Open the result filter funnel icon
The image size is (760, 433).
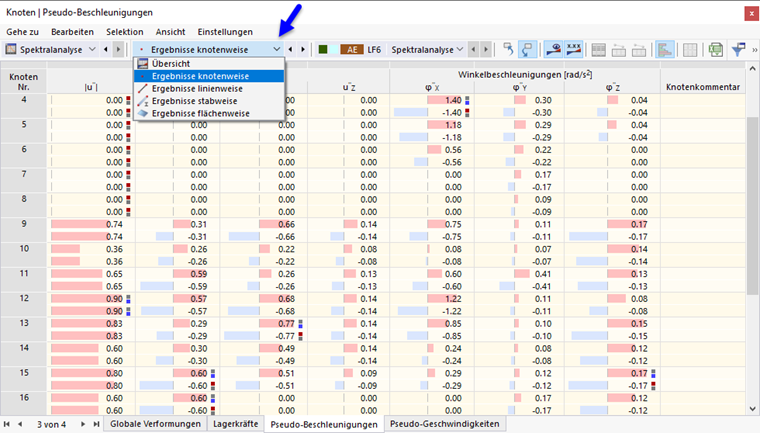click(x=738, y=49)
